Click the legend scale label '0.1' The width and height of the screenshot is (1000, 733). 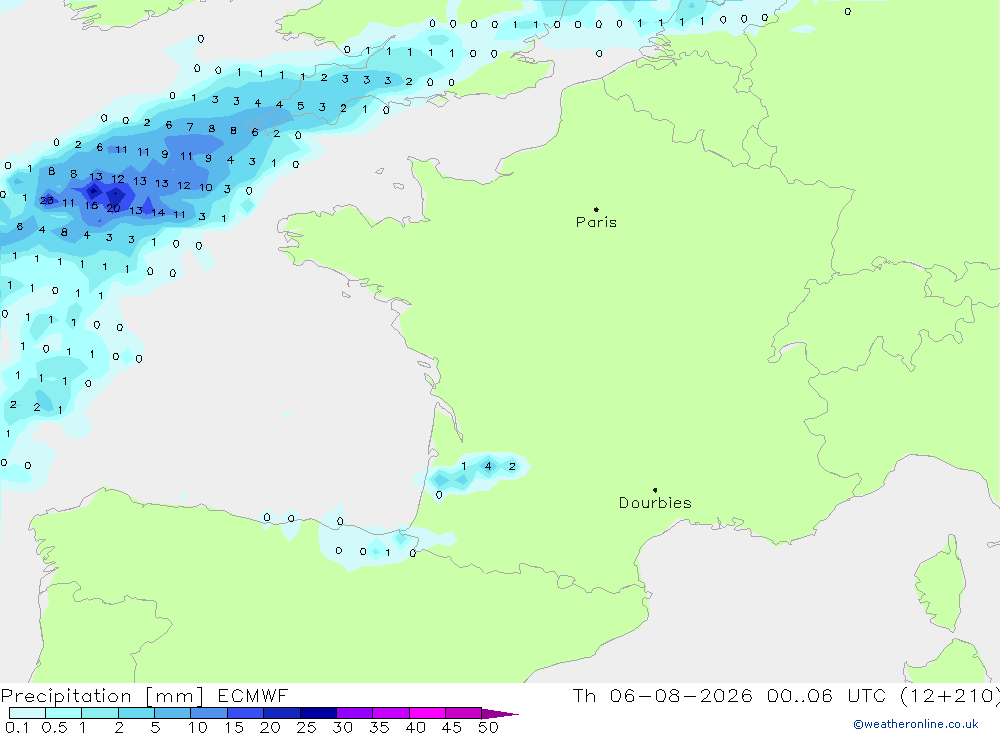17,727
